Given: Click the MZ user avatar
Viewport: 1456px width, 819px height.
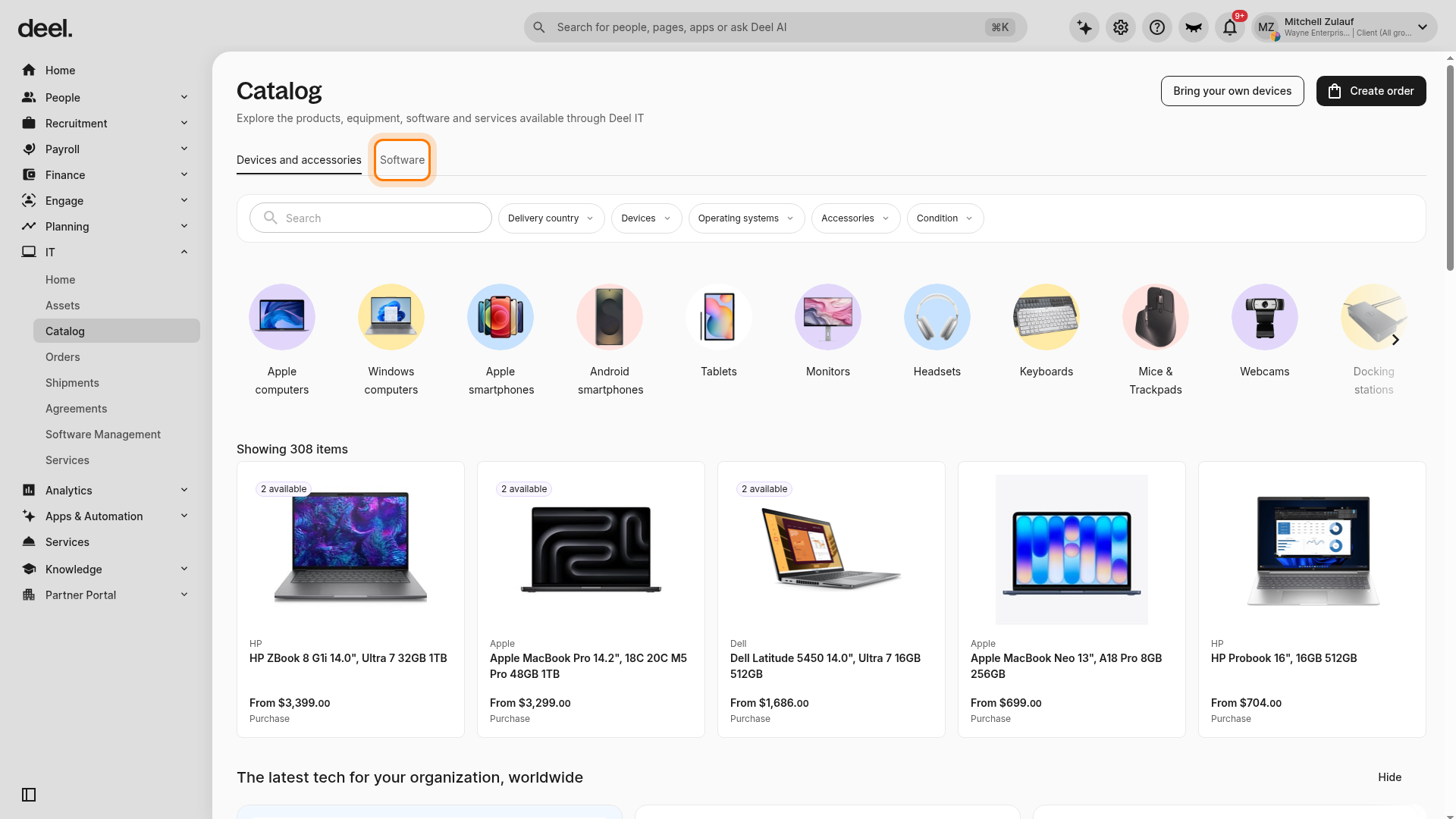Looking at the screenshot, I should [1266, 27].
